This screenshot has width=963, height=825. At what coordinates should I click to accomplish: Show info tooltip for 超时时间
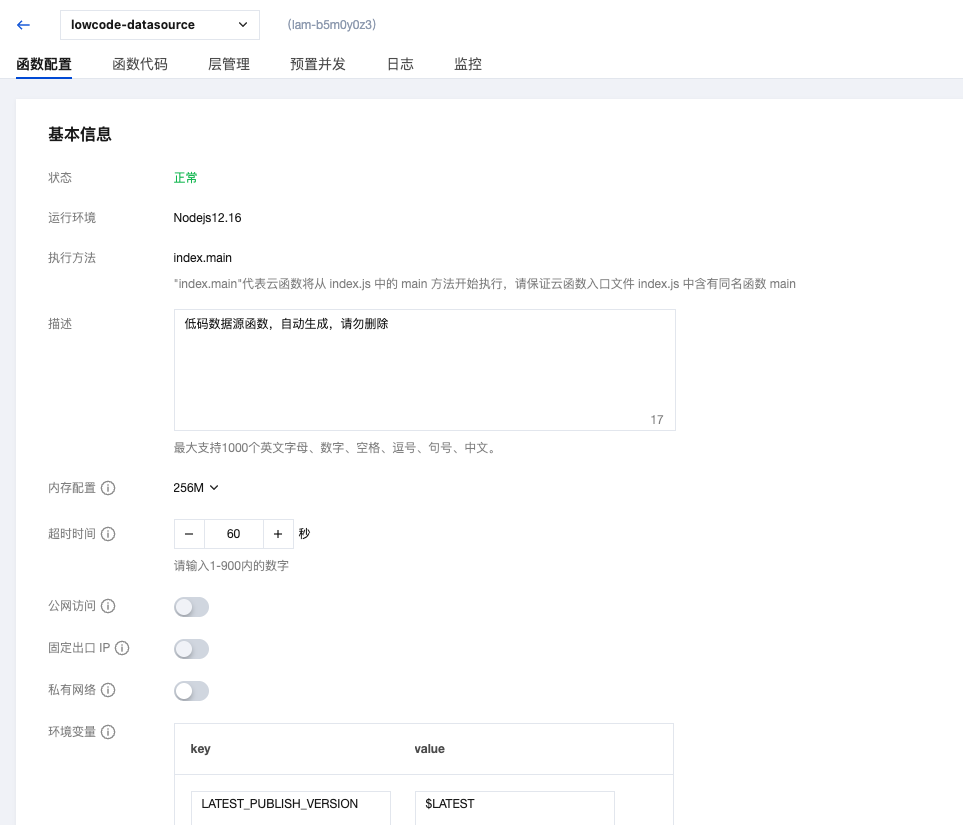(x=108, y=534)
